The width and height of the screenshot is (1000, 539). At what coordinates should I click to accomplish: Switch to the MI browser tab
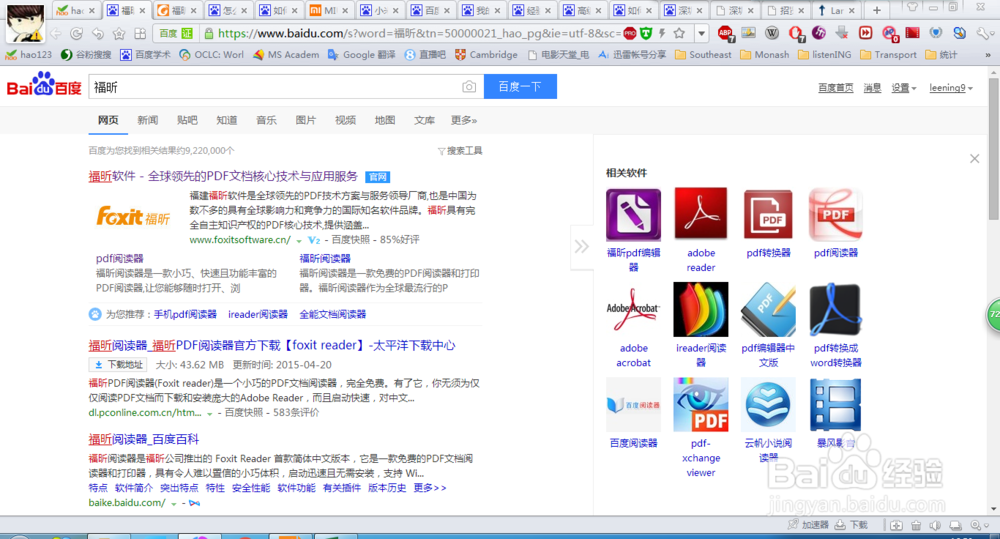tap(330, 10)
